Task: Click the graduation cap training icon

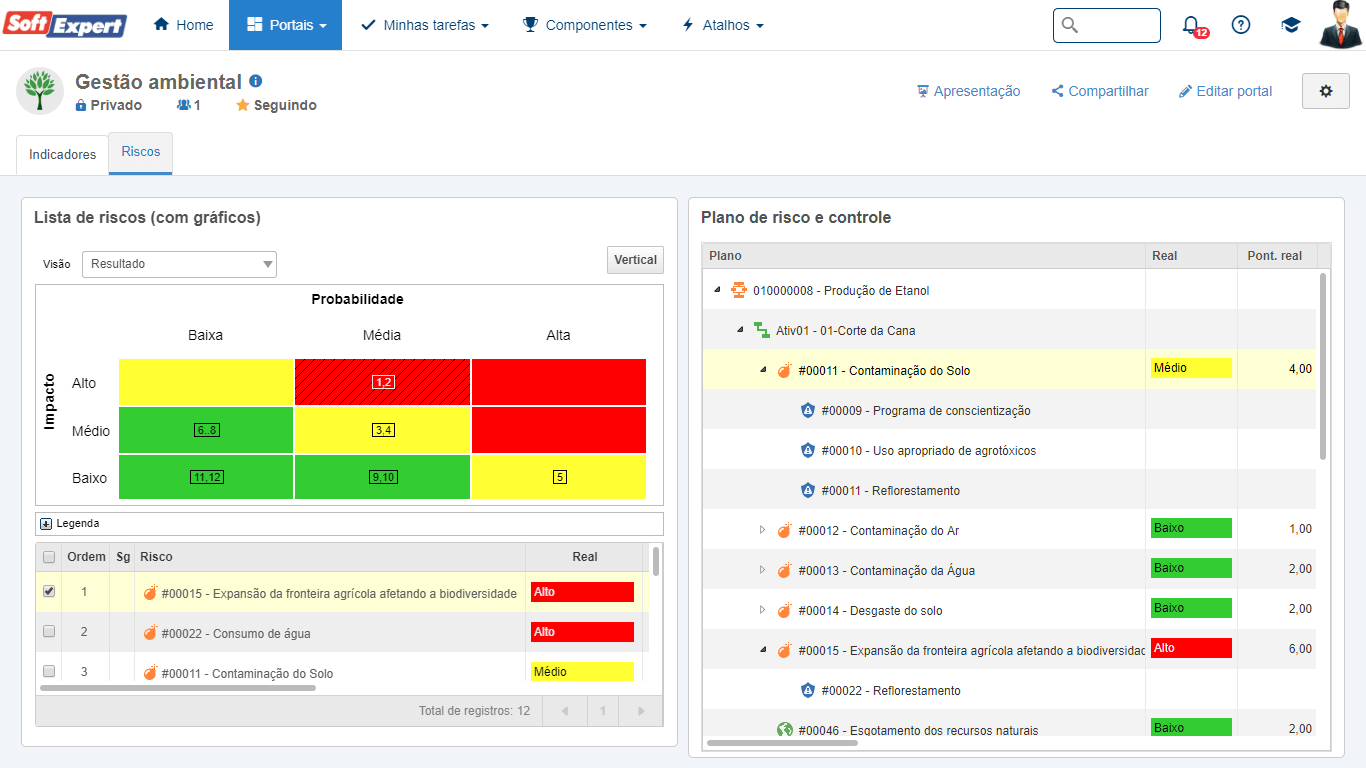Action: 1291,25
